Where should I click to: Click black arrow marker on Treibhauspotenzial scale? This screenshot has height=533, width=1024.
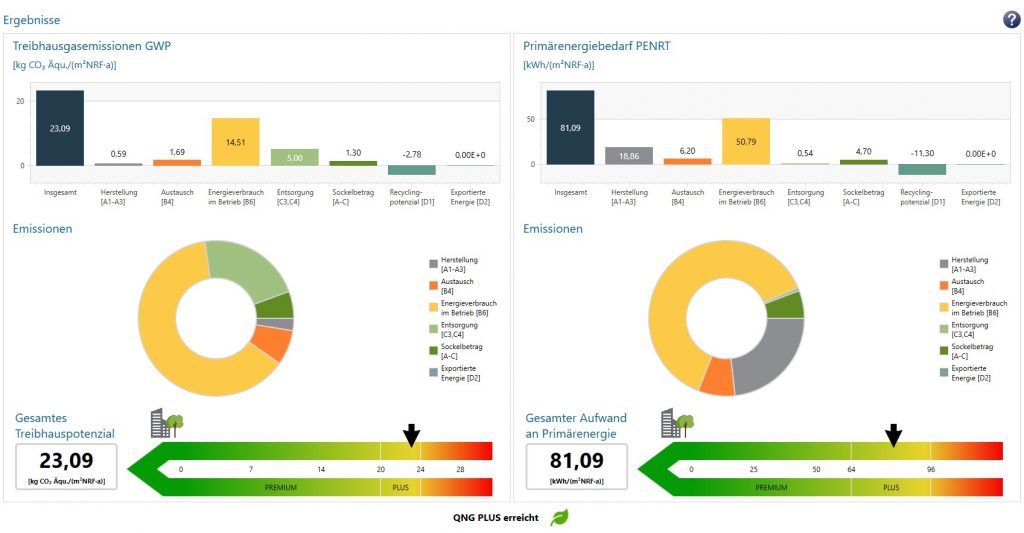[410, 435]
